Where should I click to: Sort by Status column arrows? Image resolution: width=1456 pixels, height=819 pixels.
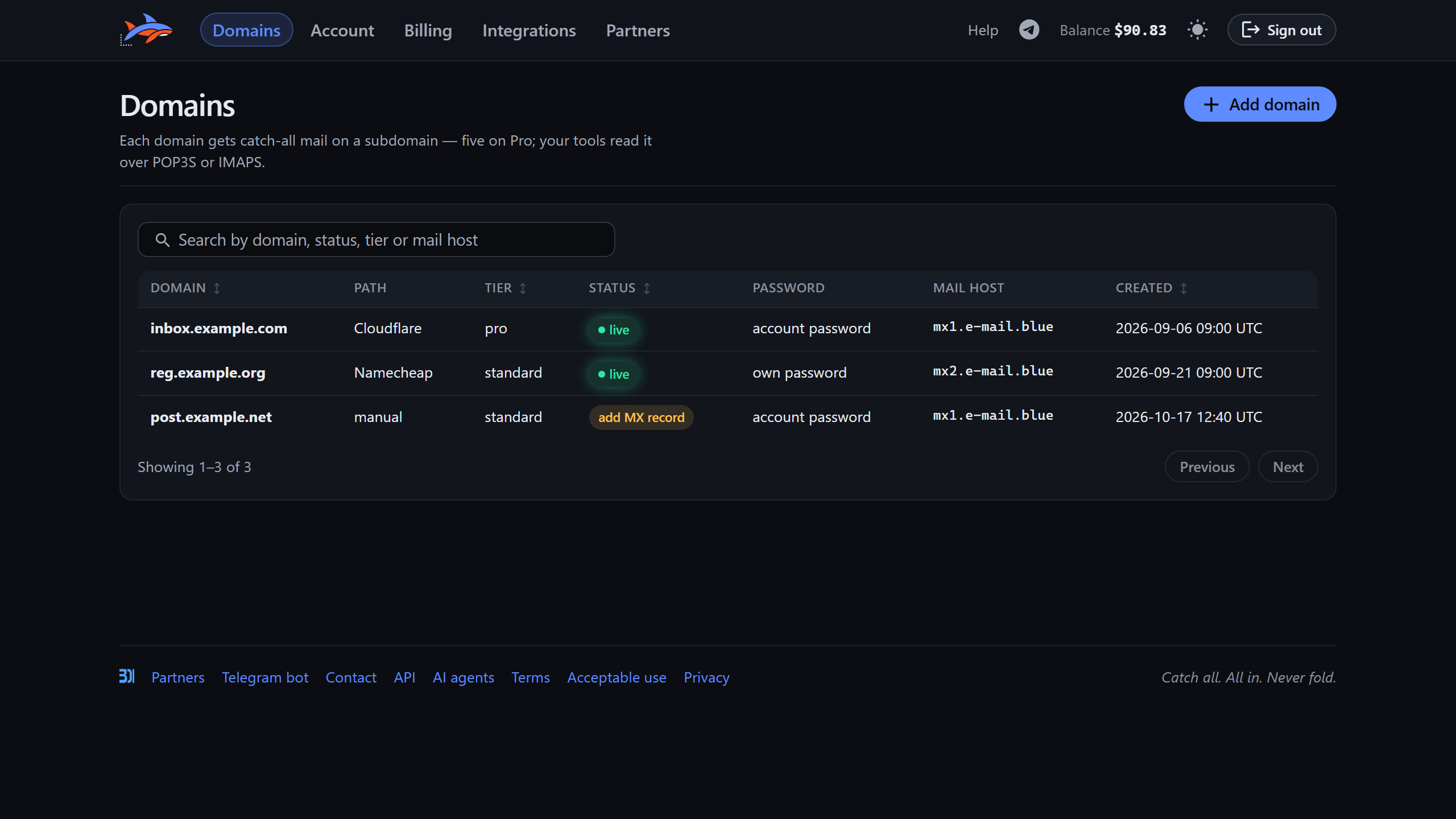[647, 288]
